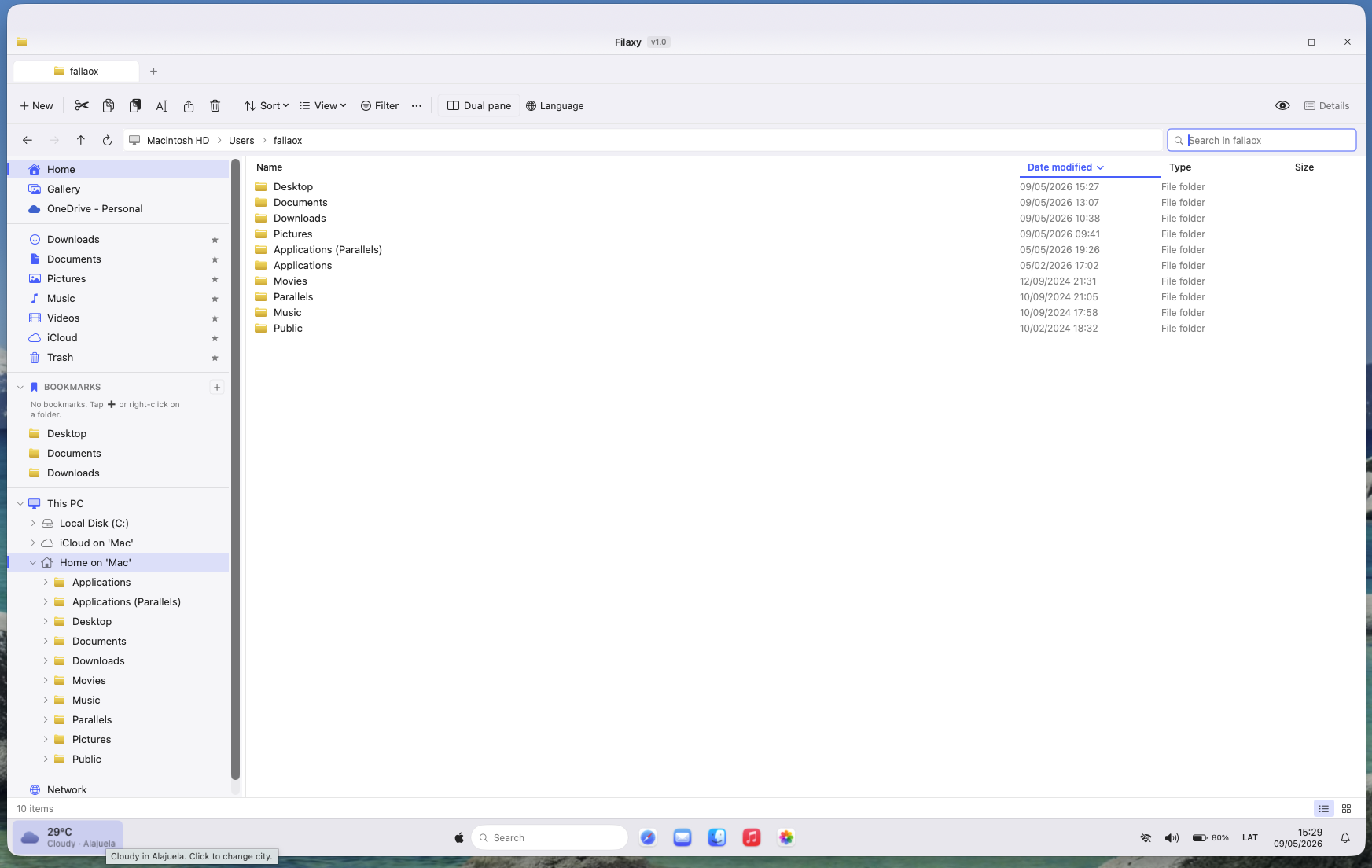Open Photos app from the taskbar
The image size is (1372, 868).
786,837
